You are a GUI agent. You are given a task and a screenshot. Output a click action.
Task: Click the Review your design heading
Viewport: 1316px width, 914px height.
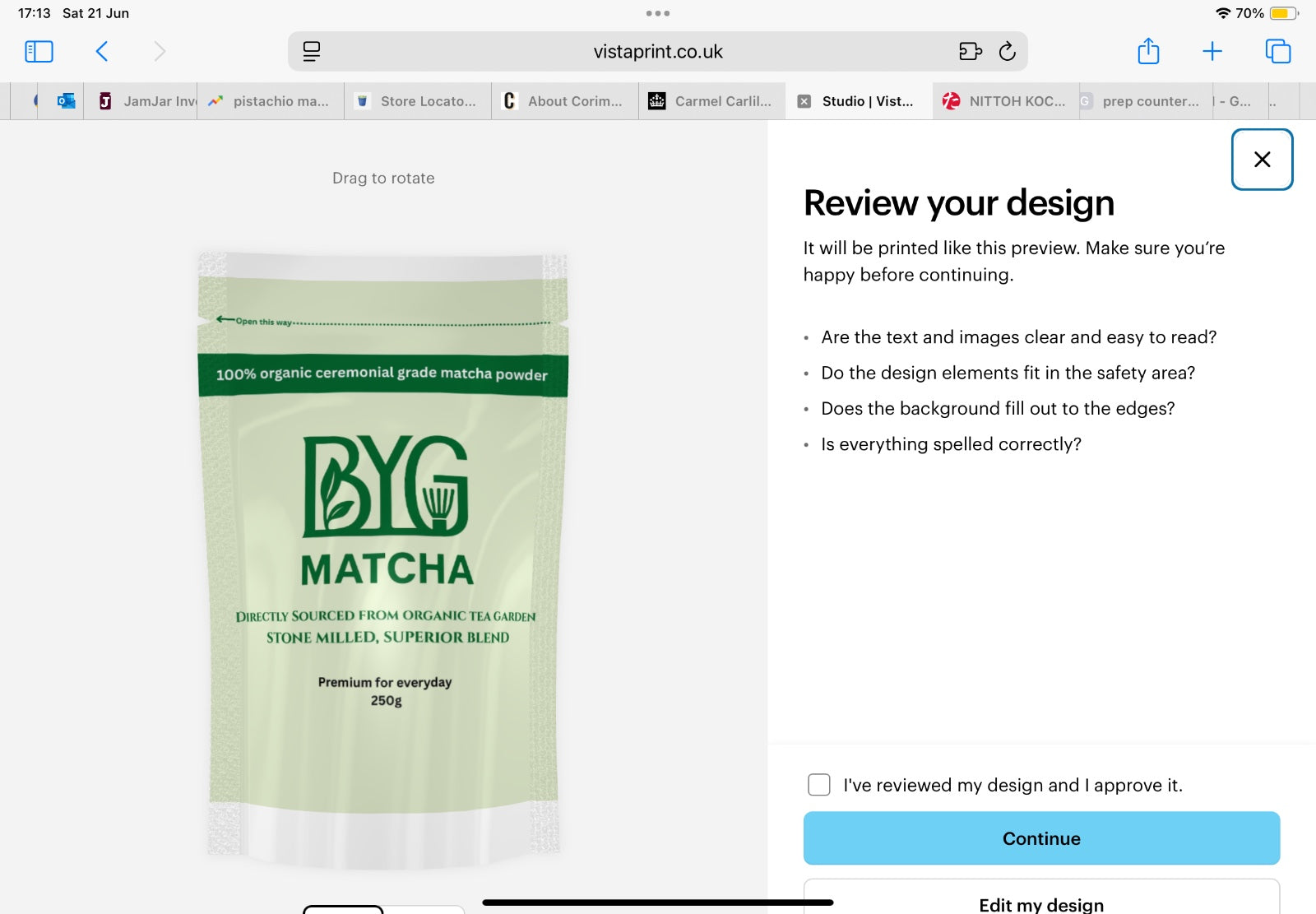point(959,203)
